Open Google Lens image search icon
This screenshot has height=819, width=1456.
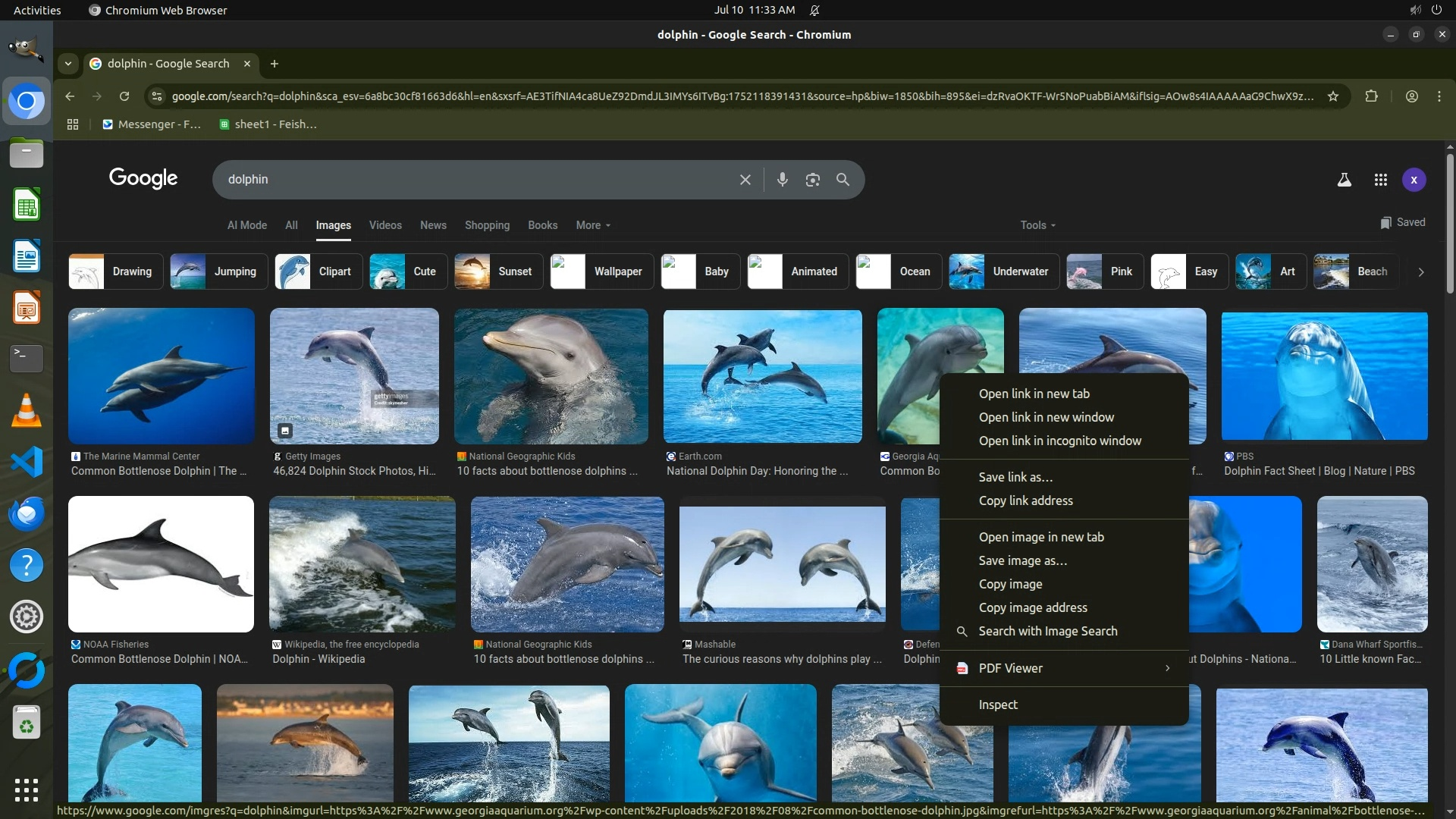coord(812,180)
